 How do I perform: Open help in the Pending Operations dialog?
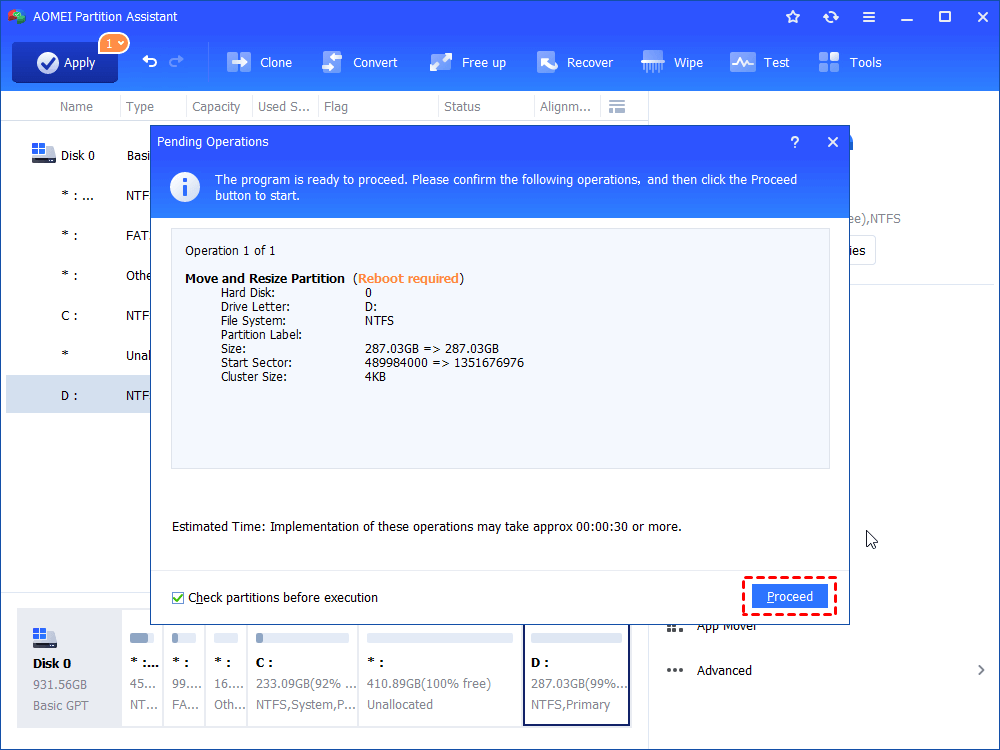coord(795,142)
